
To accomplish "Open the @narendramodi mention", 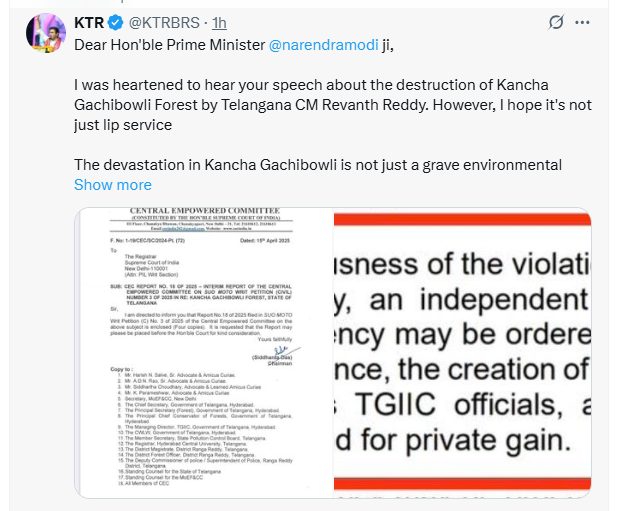I will pos(324,45).
